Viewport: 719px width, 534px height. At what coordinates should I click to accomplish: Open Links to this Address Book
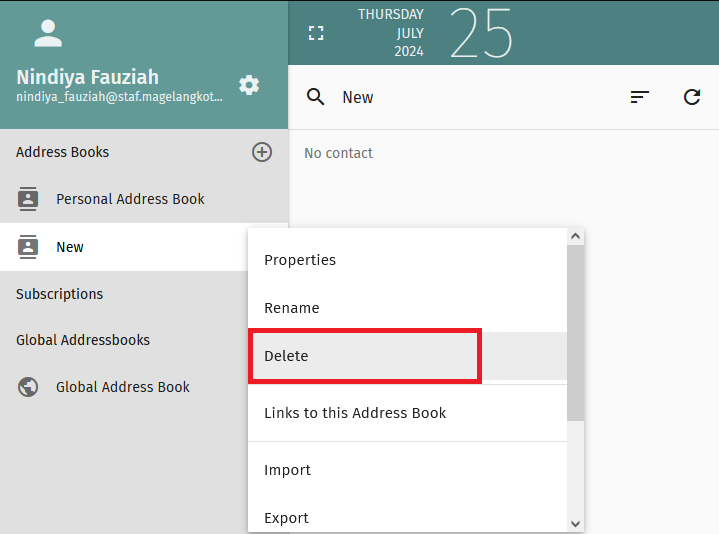click(355, 413)
